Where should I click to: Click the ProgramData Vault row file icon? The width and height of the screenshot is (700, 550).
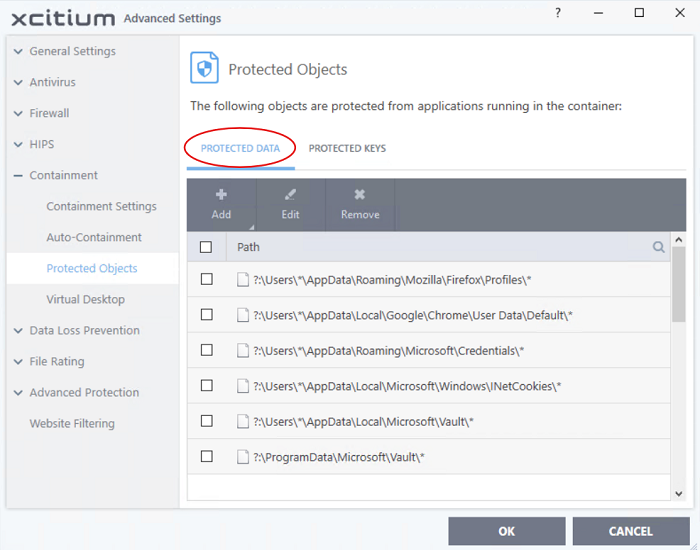coord(243,457)
